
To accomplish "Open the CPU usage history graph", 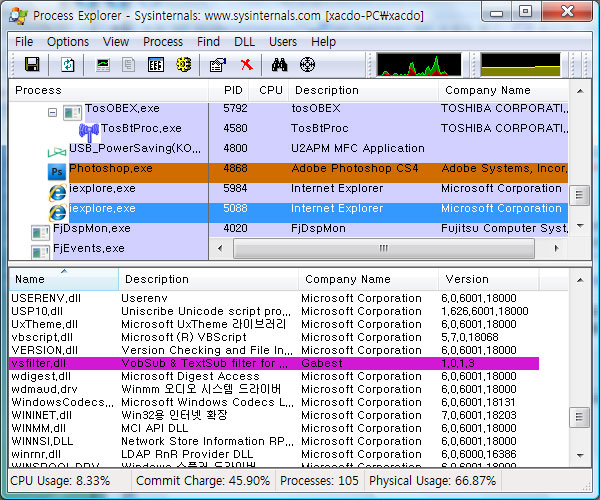I will click(x=419, y=64).
